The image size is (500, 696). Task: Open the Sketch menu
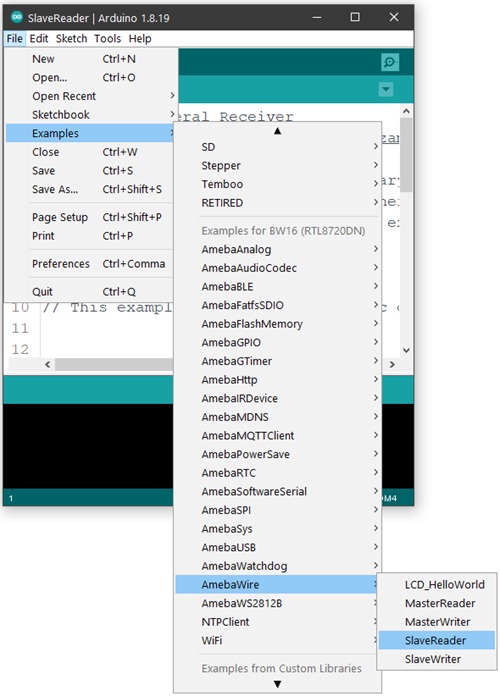(x=71, y=39)
